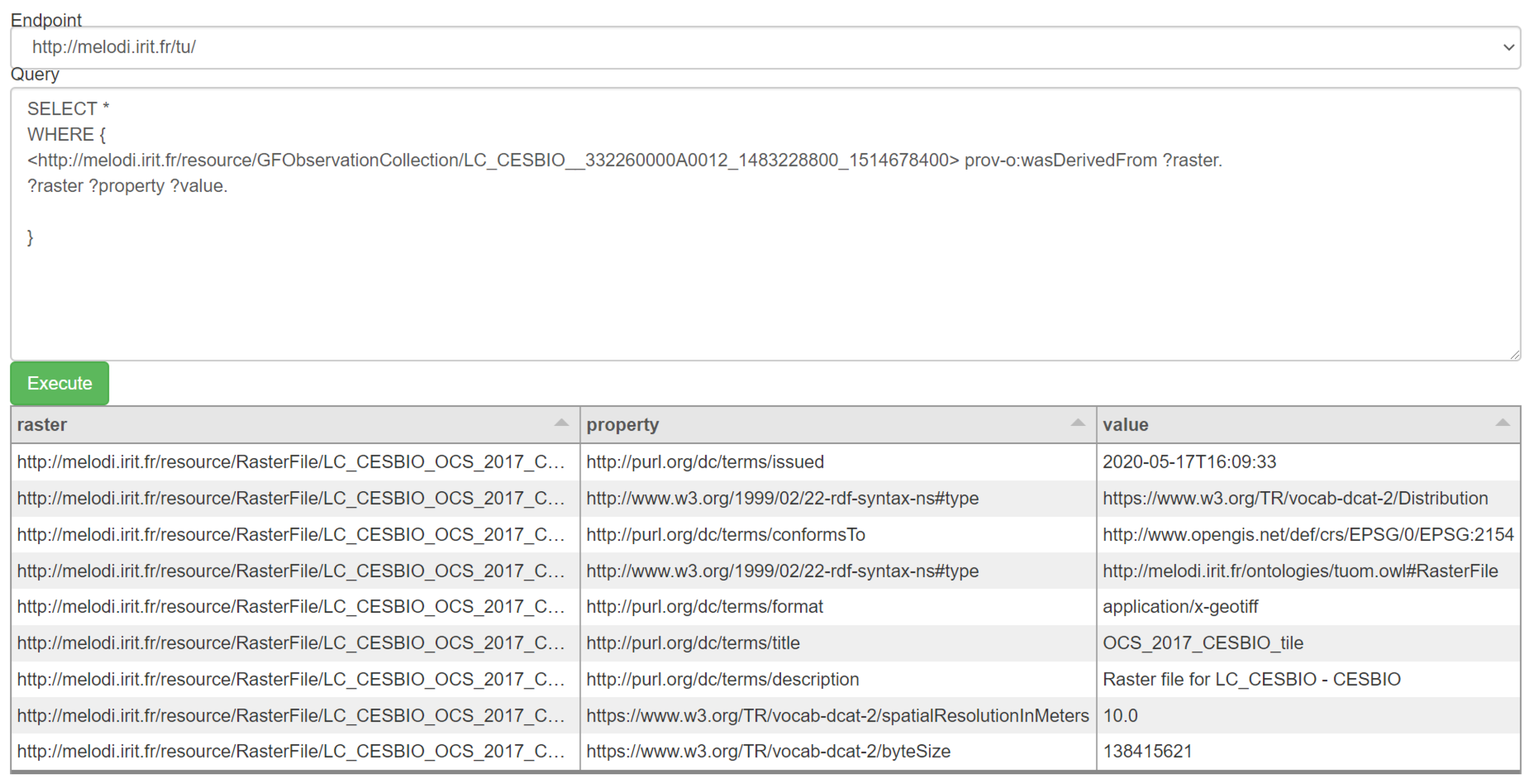Sort results by raster column arrow
The width and height of the screenshot is (1535, 784).
(561, 423)
